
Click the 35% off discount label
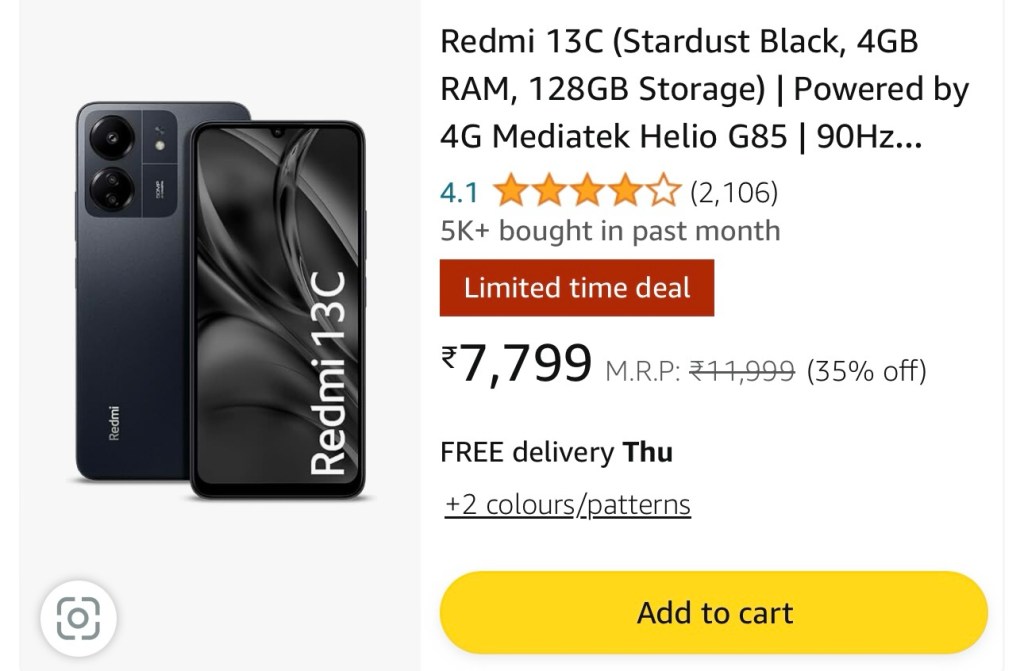click(866, 371)
